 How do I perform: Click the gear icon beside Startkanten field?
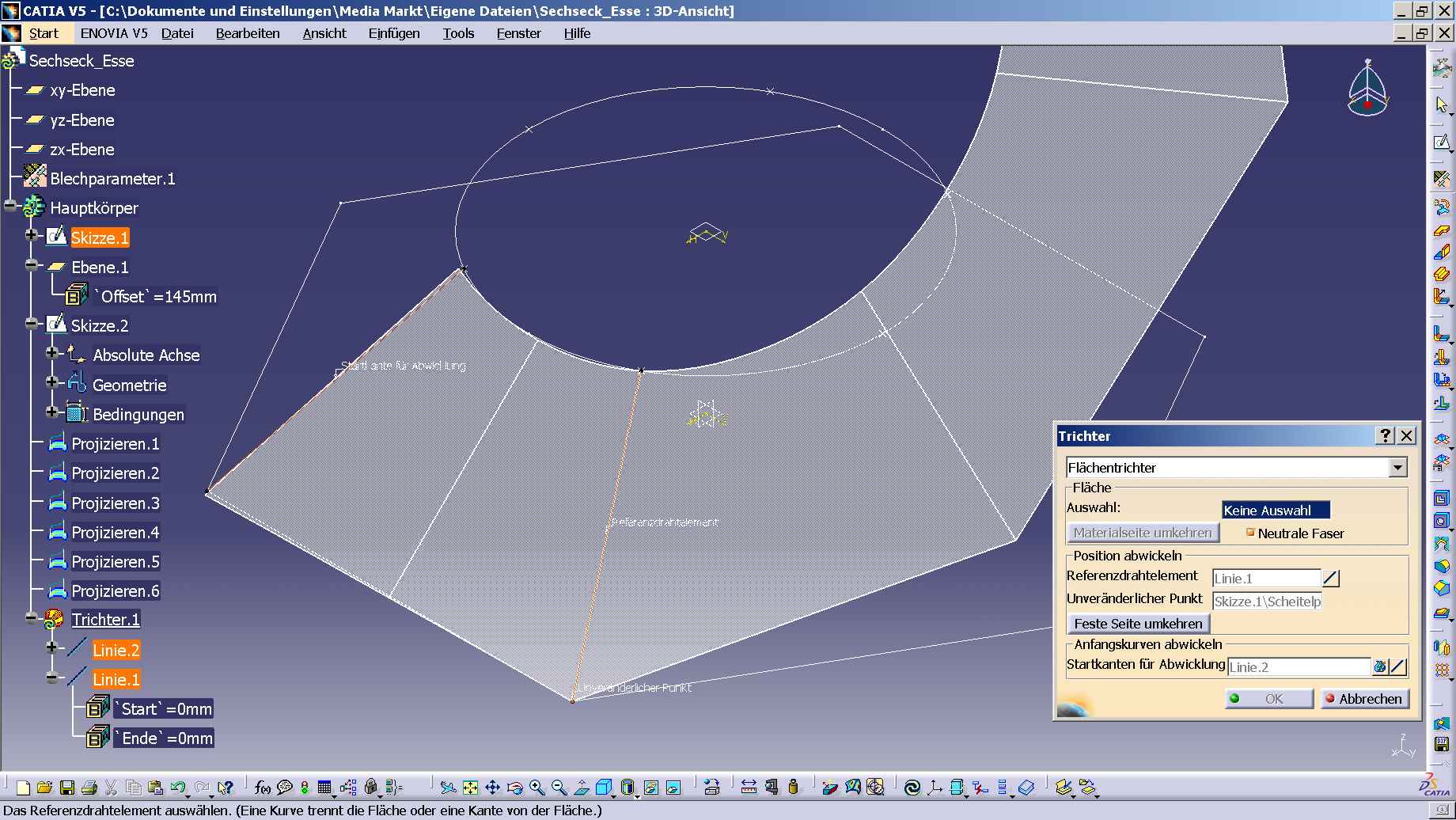click(x=1380, y=667)
